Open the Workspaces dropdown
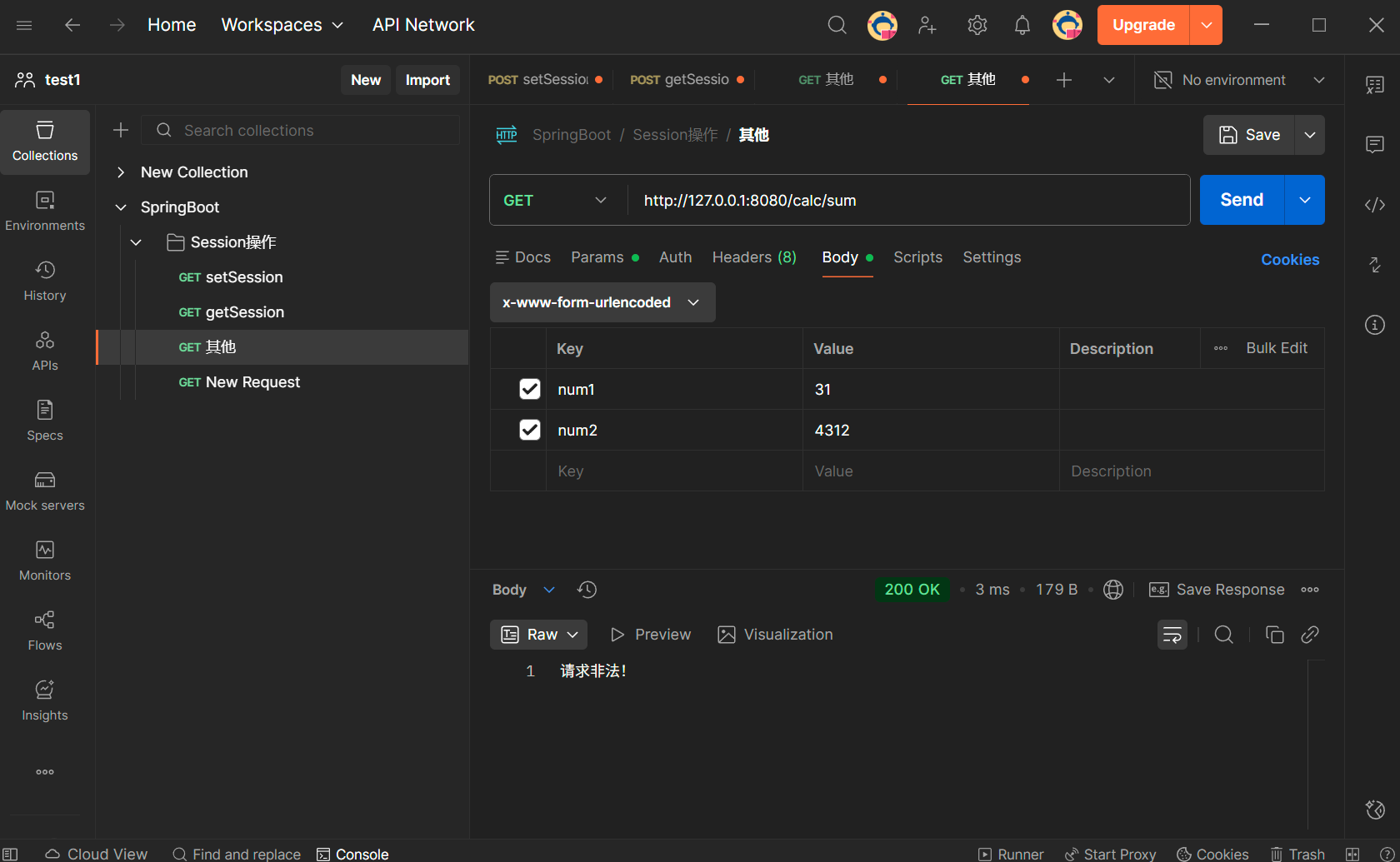The height and width of the screenshot is (862, 1400). coord(282,25)
